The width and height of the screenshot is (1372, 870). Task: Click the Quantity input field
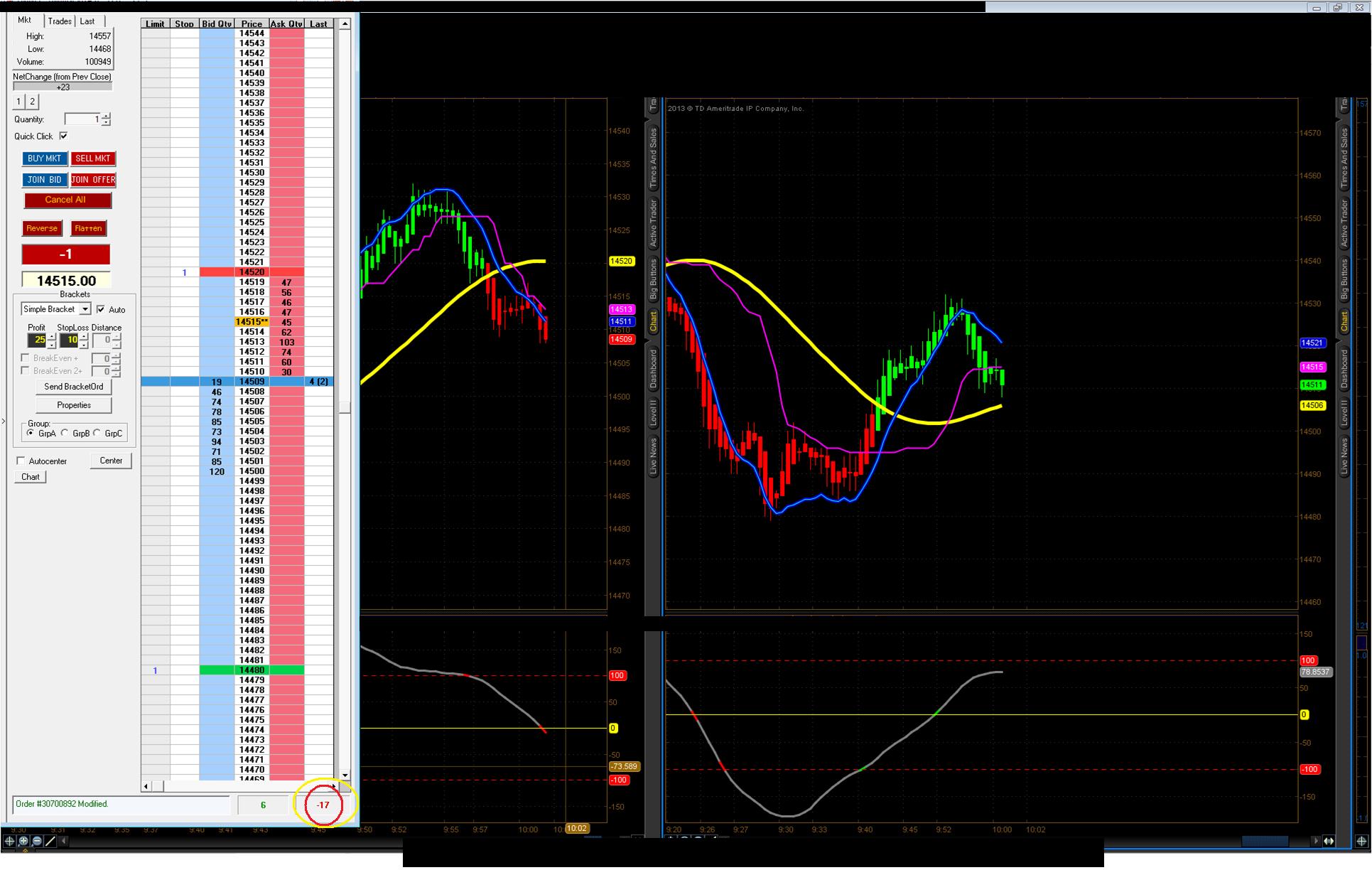(x=82, y=119)
